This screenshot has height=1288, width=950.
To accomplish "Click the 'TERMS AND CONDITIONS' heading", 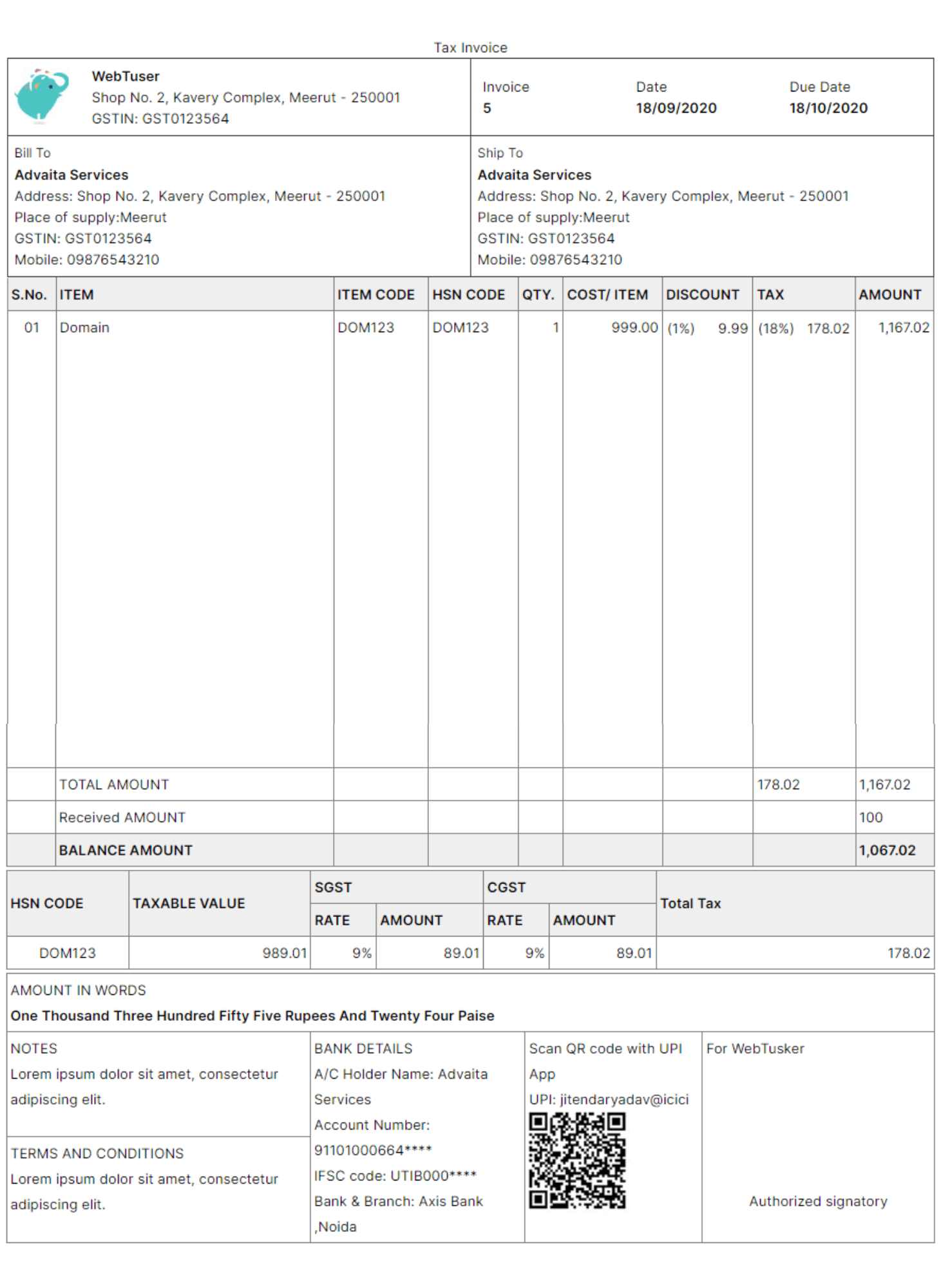I will pos(97,1154).
